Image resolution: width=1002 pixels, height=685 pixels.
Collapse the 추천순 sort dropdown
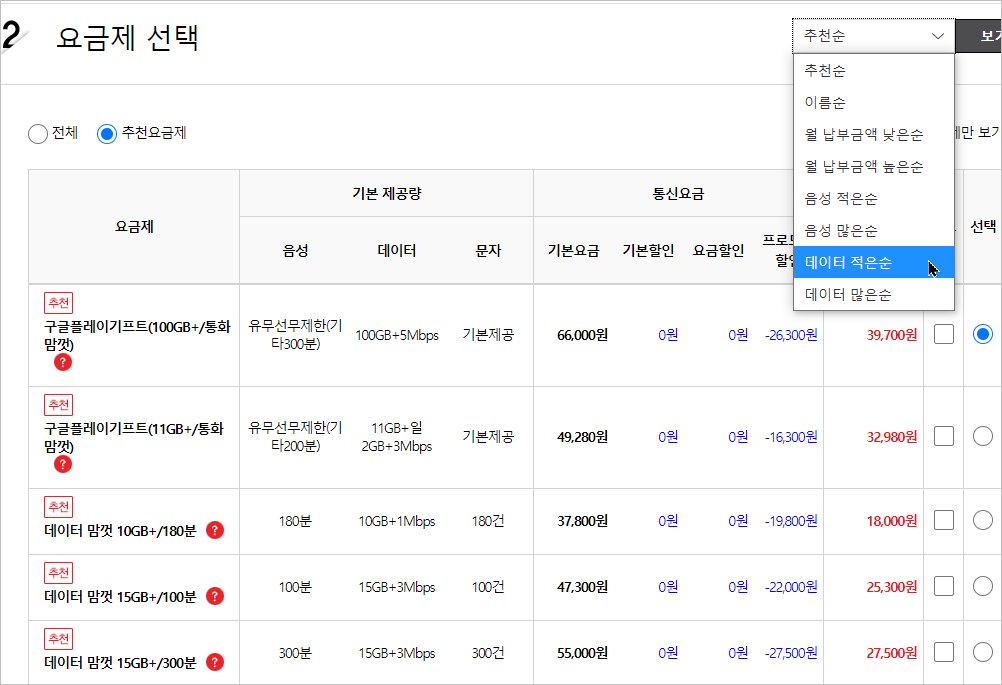873,36
